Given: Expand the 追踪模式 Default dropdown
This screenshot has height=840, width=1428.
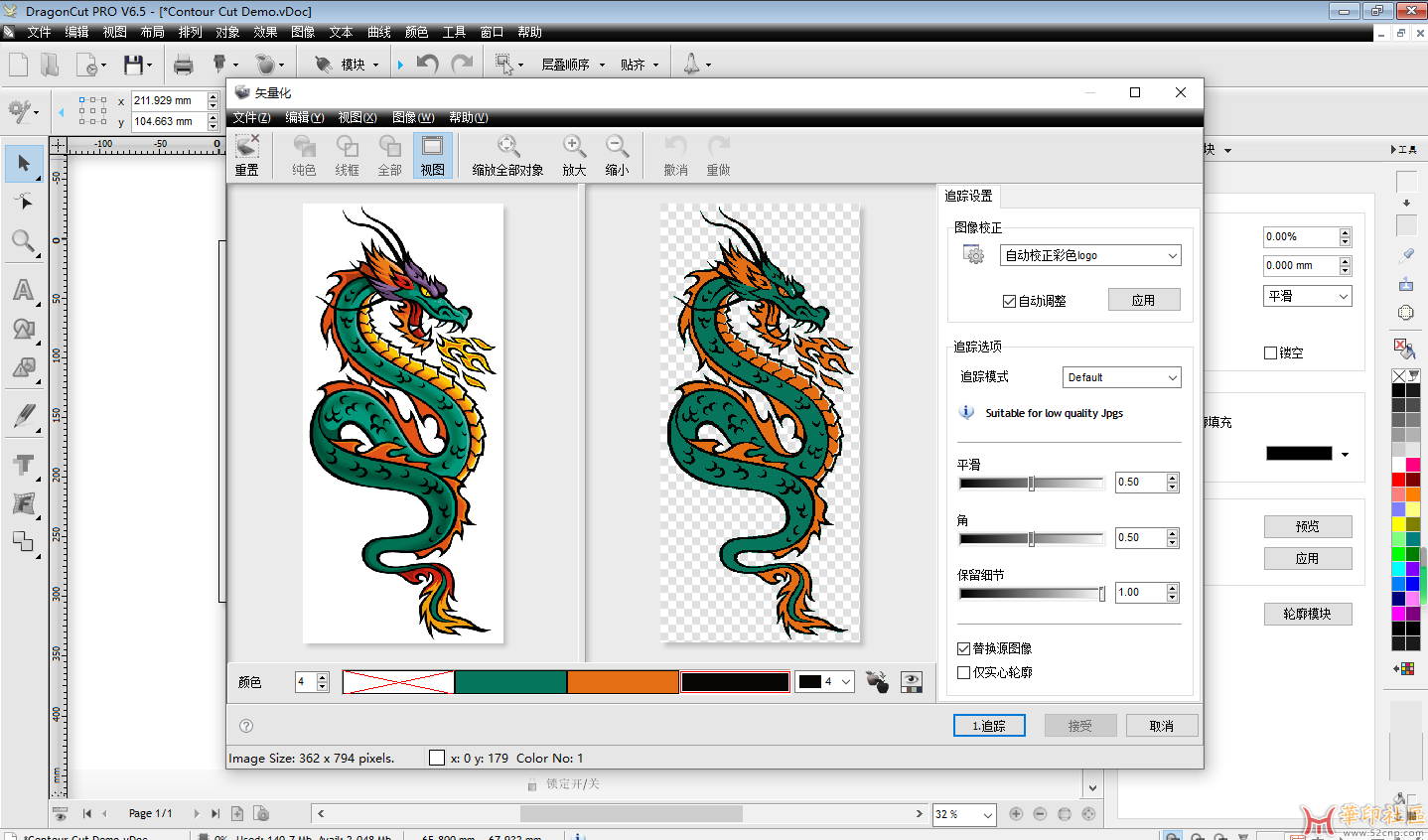Looking at the screenshot, I should [x=1121, y=377].
